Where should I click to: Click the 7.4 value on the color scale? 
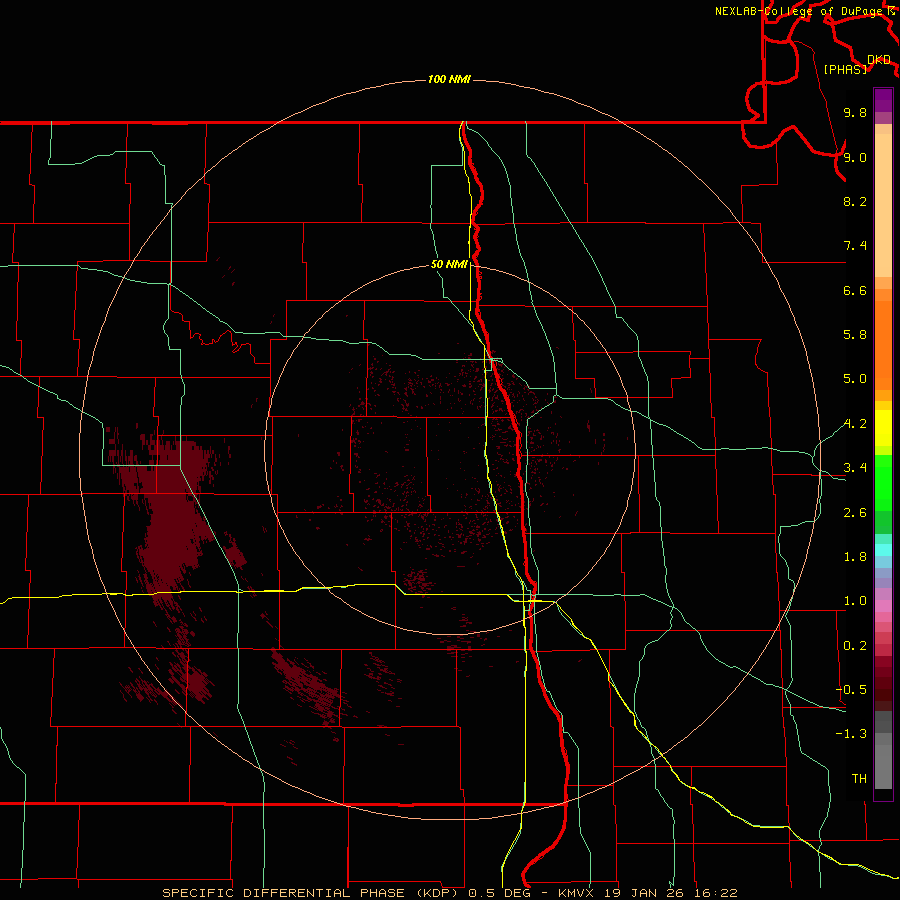pos(855,246)
